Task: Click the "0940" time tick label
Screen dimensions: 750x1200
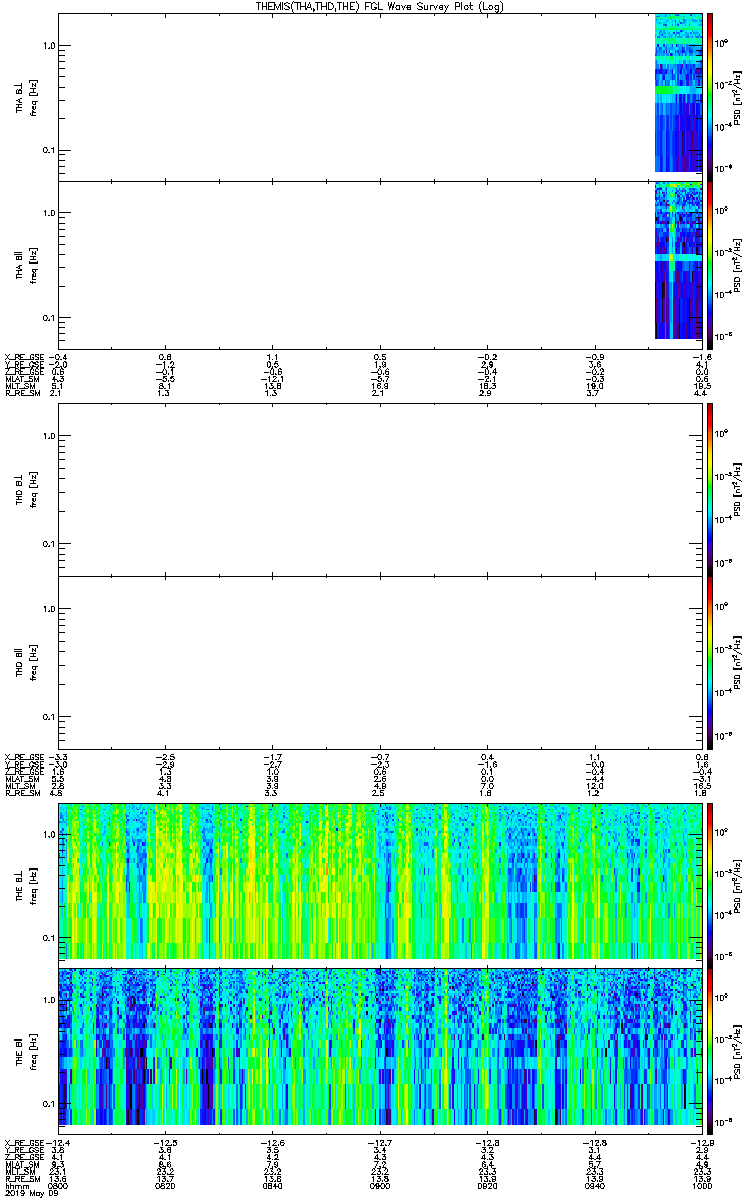Action: tap(594, 1186)
